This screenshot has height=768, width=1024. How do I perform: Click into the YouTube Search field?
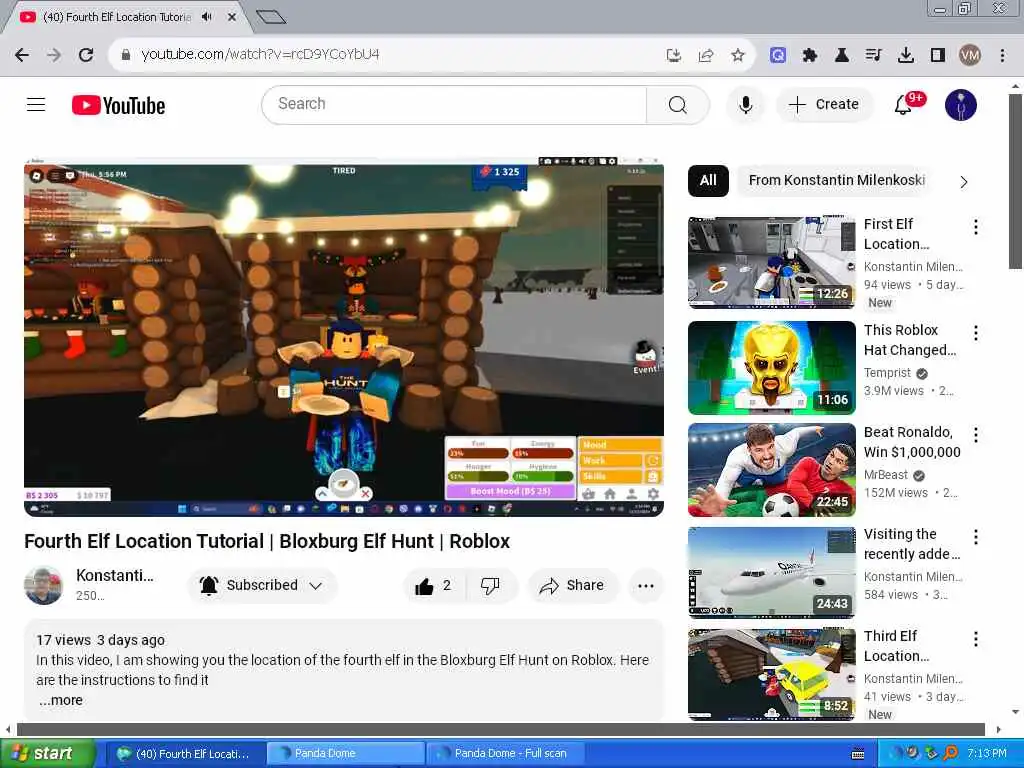coord(454,104)
